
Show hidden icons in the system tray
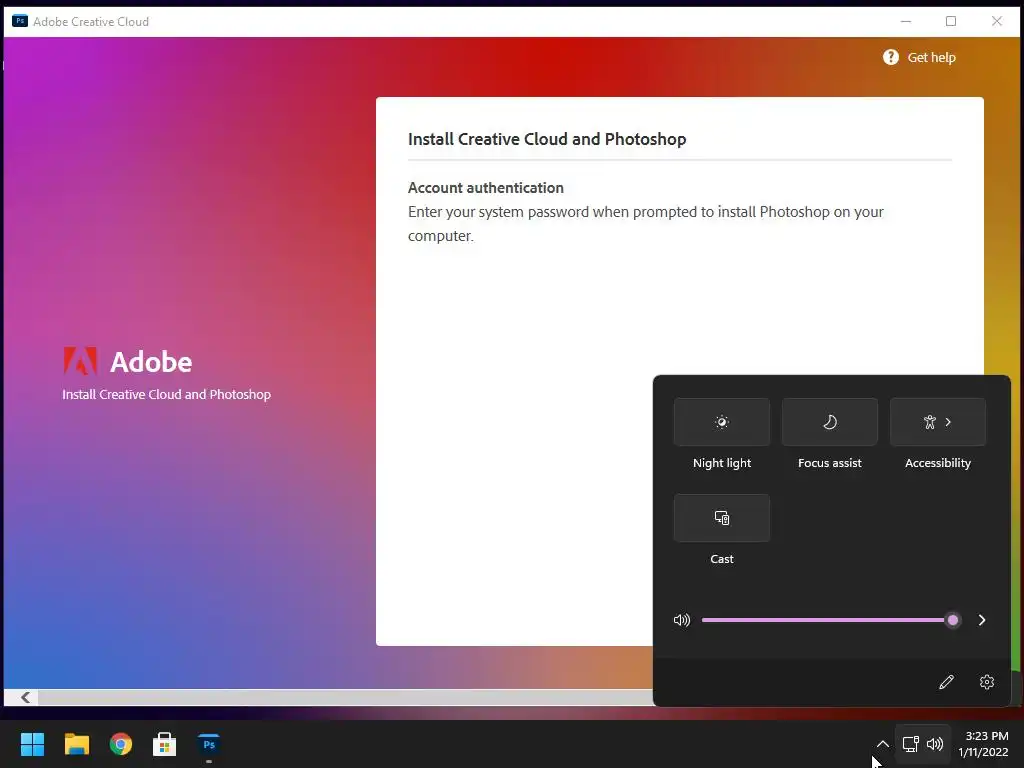[x=882, y=744]
